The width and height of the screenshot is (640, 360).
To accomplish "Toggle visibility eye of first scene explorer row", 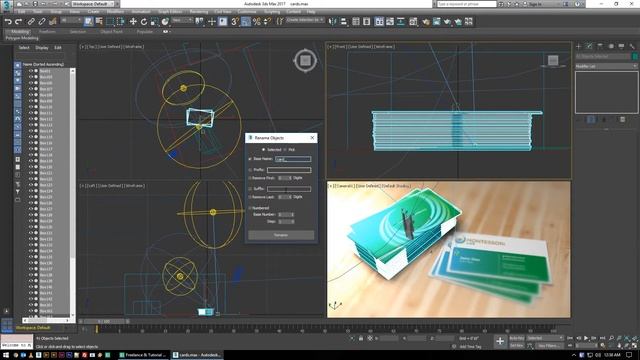I will coord(31,71).
